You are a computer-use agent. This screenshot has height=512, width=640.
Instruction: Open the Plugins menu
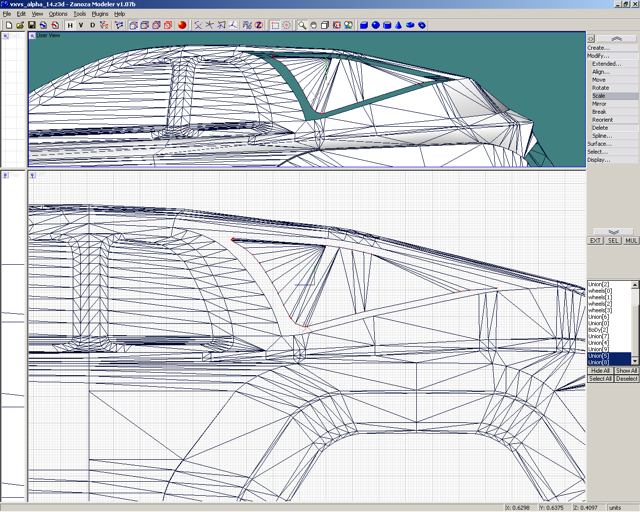pyautogui.click(x=100, y=14)
